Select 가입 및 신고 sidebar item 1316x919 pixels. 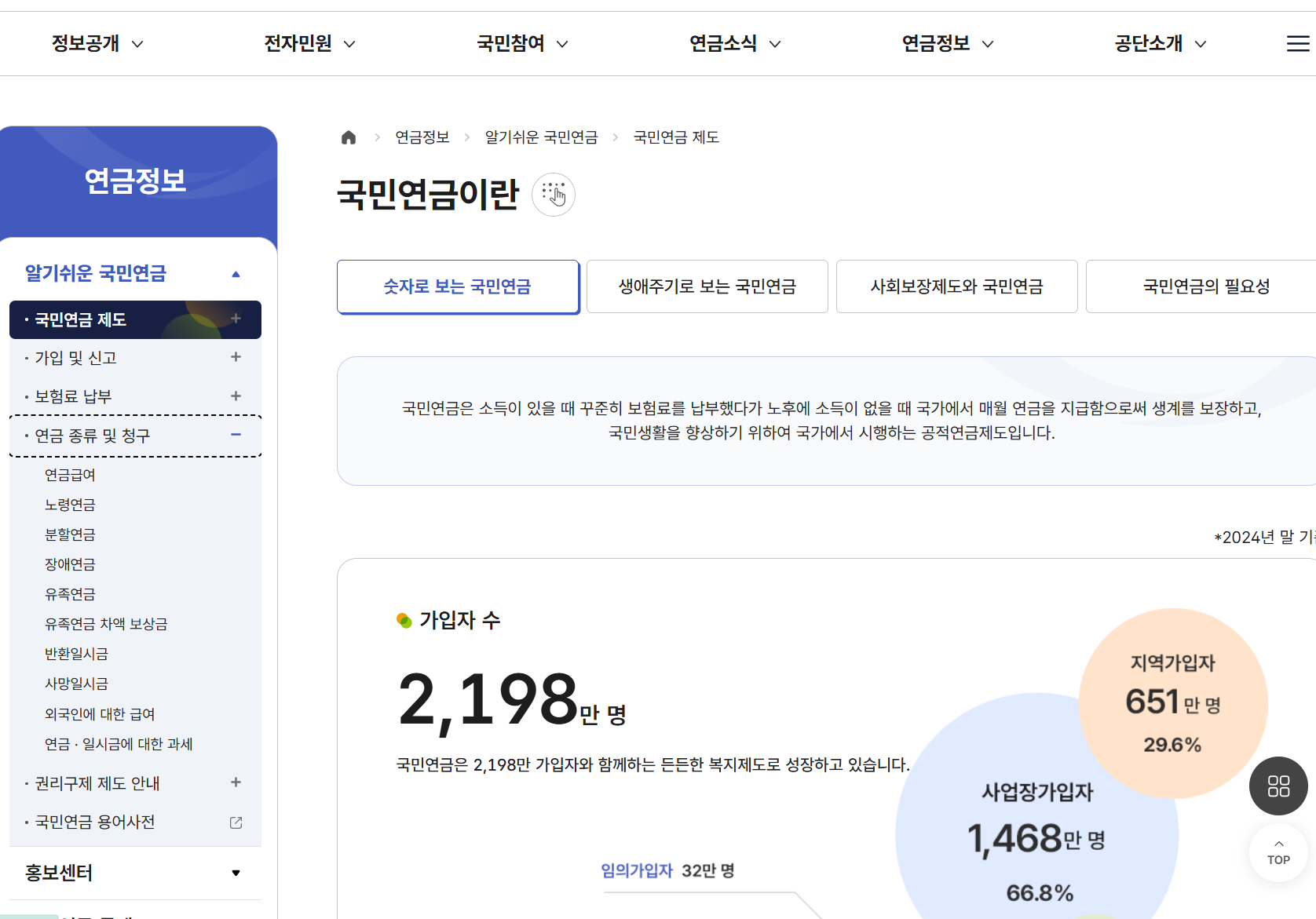135,358
